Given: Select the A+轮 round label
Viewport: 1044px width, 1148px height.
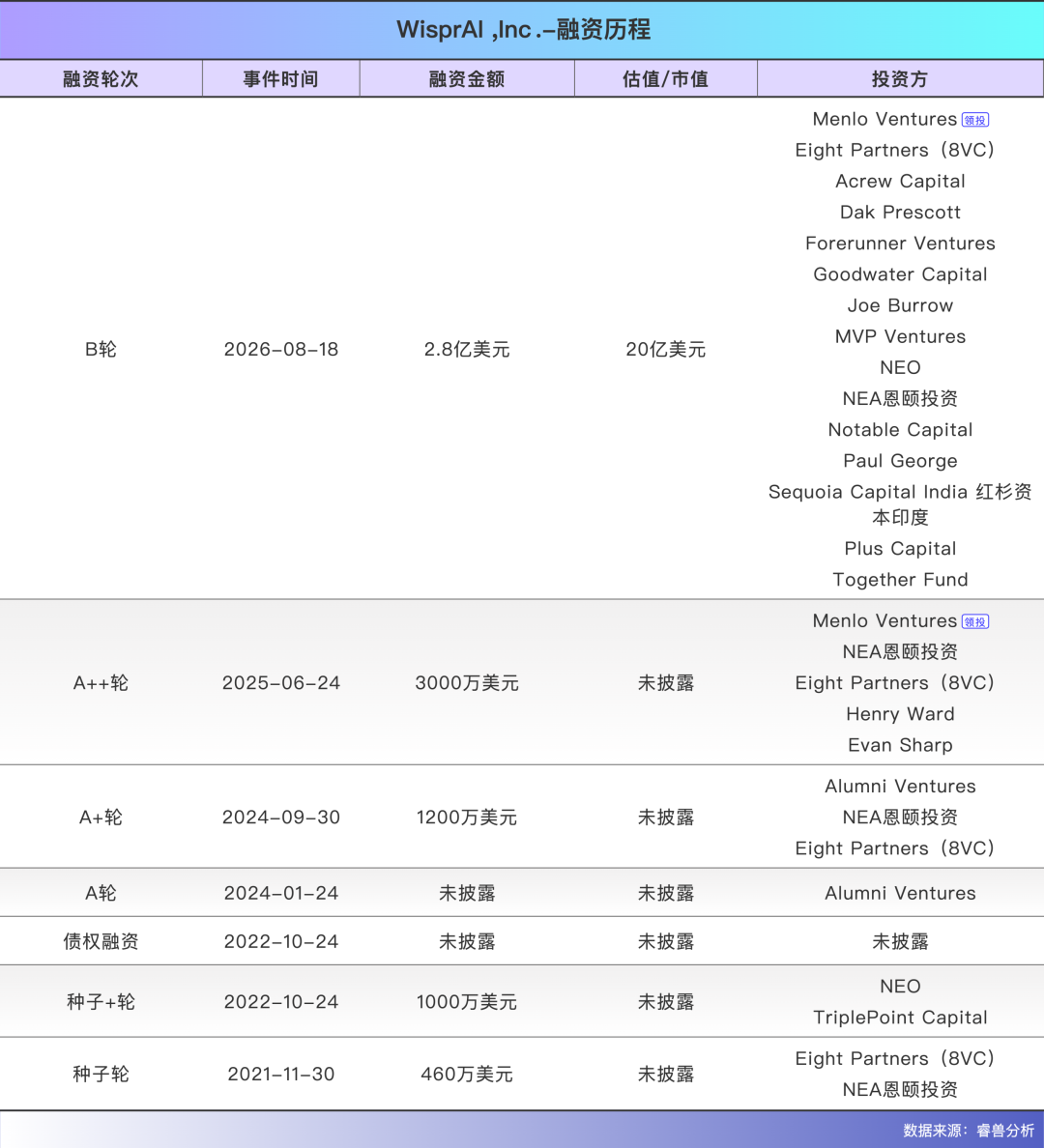Looking at the screenshot, I should tap(101, 818).
